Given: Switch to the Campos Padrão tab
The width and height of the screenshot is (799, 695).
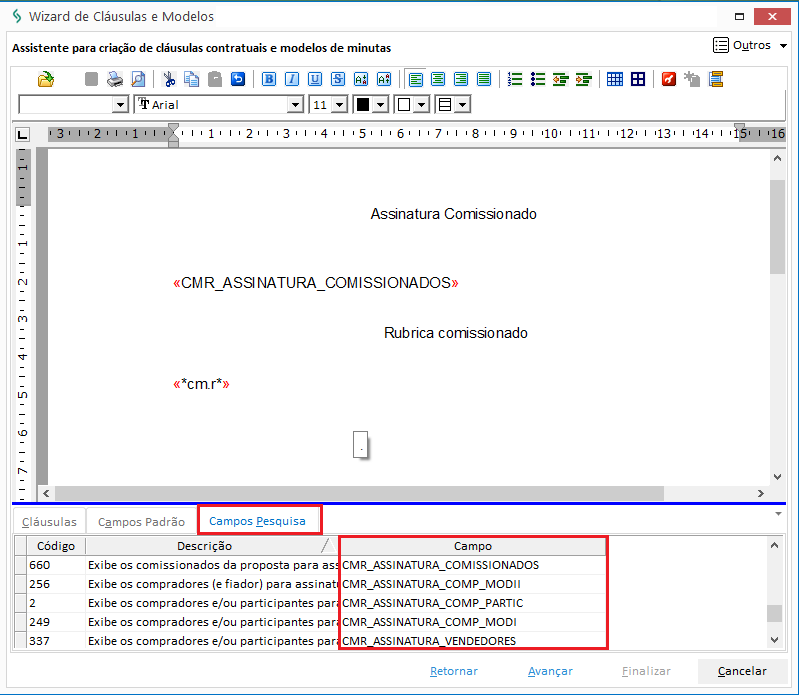Looking at the screenshot, I should pos(141,522).
